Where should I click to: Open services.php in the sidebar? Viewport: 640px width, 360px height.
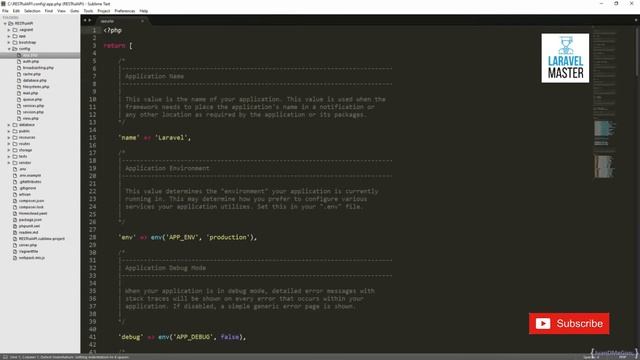[x=33, y=106]
